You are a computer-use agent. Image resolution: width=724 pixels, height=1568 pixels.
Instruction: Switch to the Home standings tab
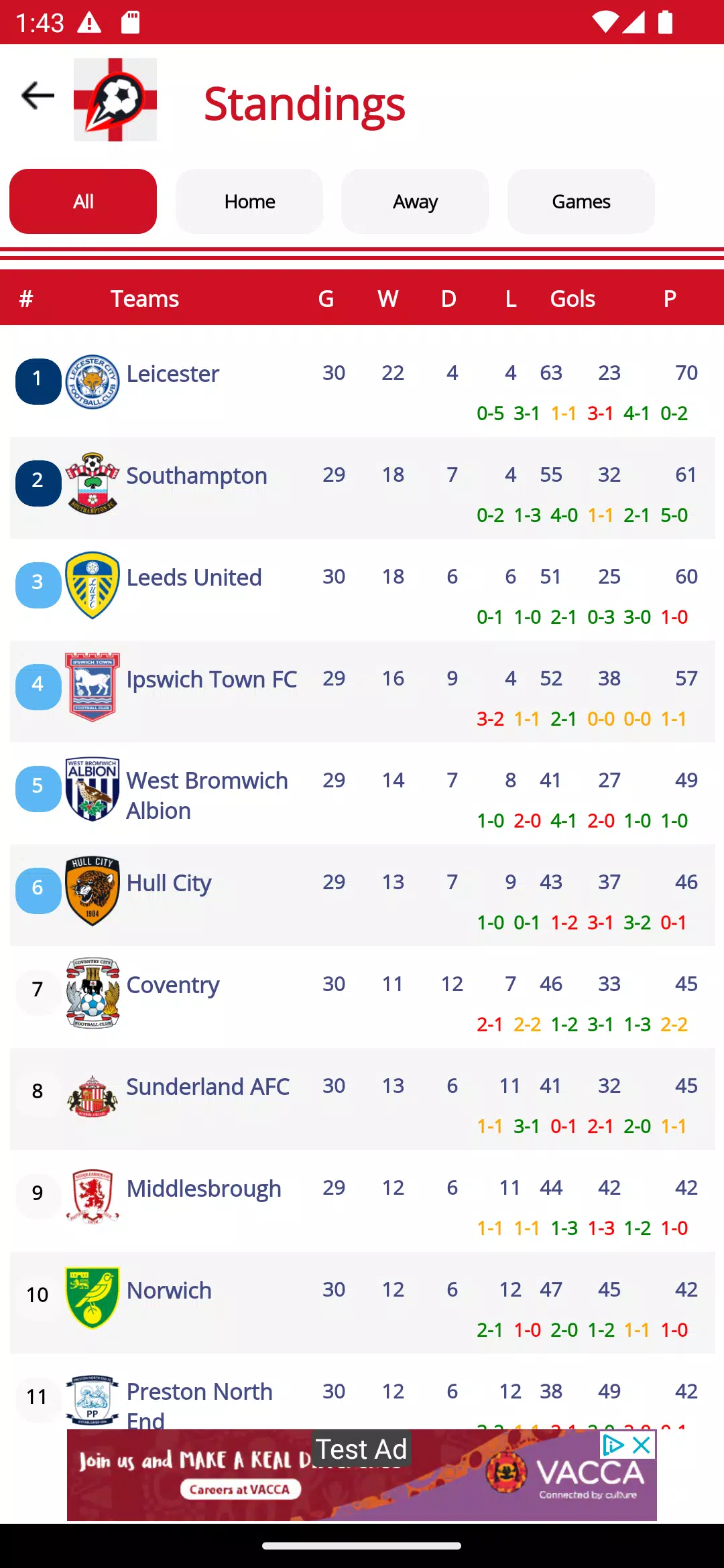pos(249,202)
